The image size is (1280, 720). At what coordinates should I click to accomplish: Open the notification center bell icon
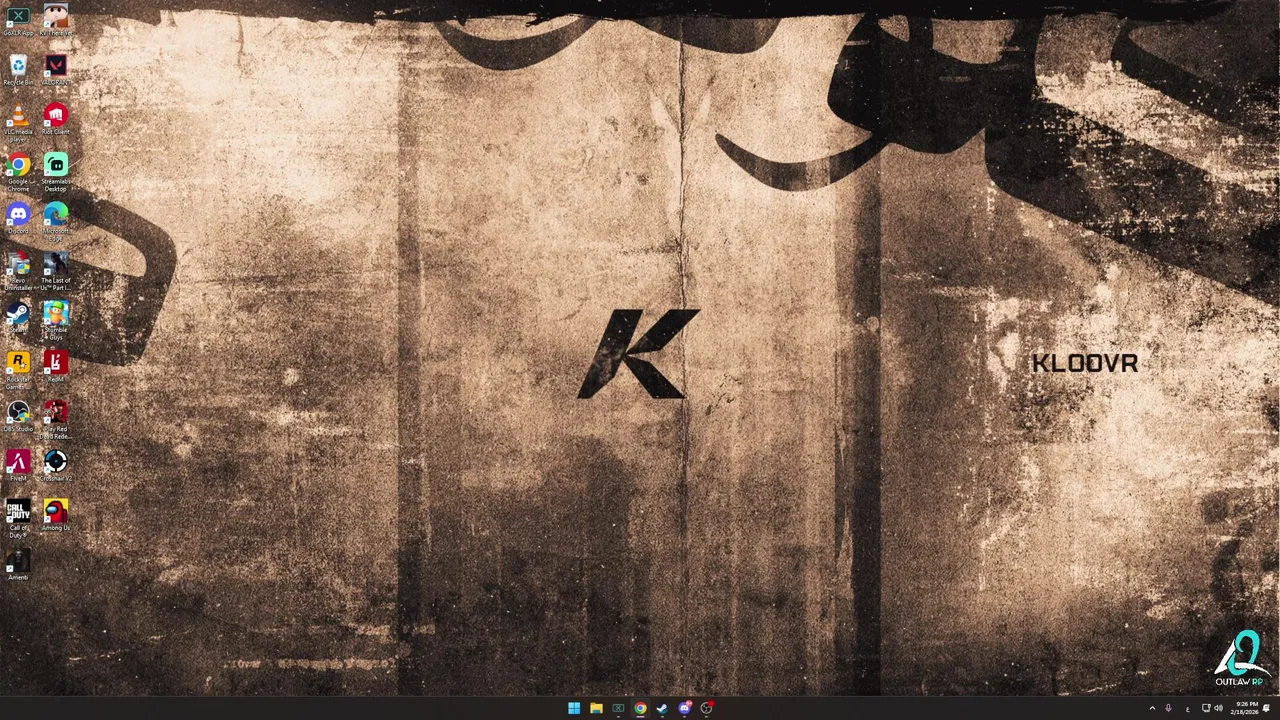pos(1266,708)
